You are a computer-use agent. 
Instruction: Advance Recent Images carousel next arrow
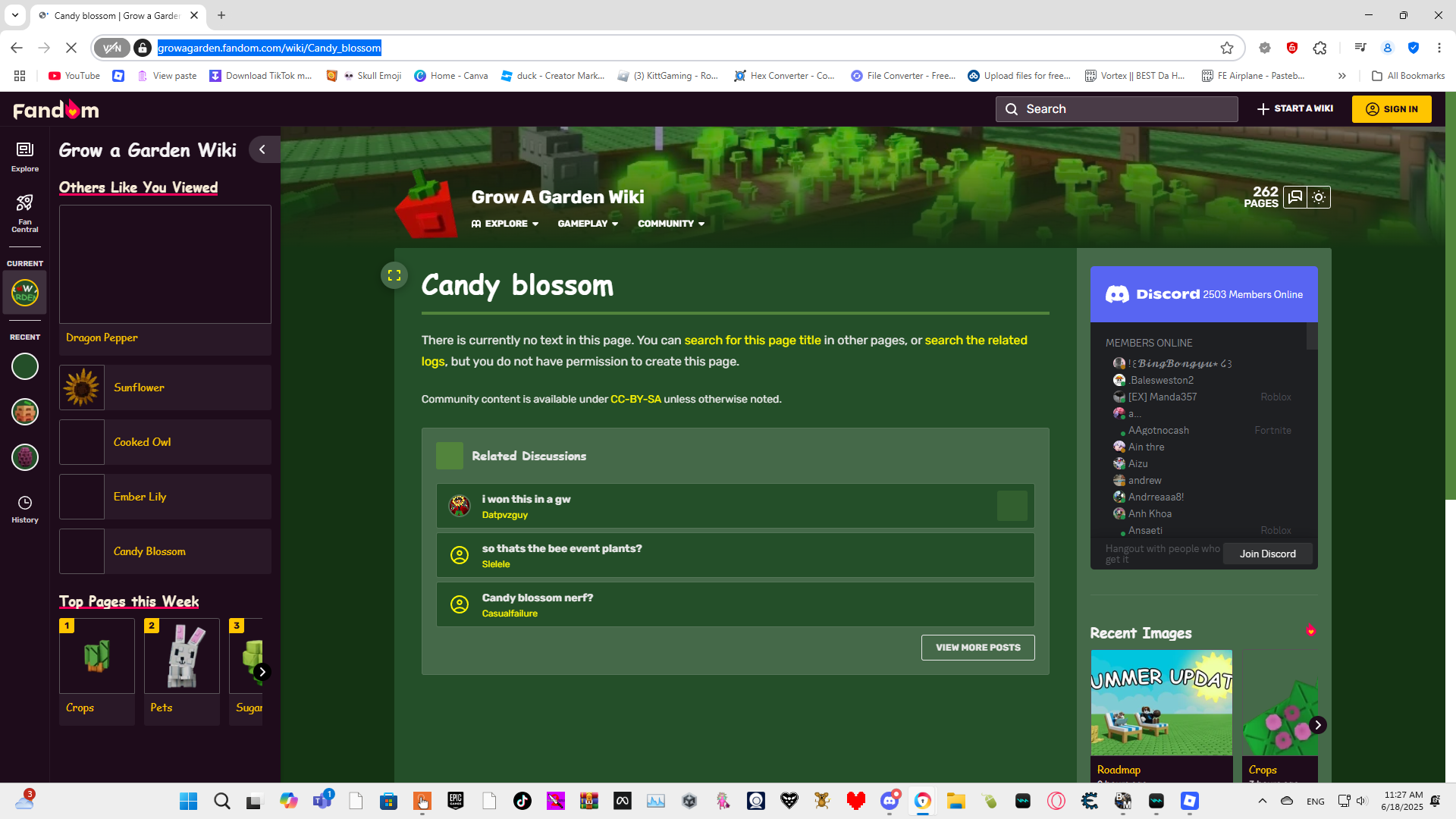coord(1318,725)
